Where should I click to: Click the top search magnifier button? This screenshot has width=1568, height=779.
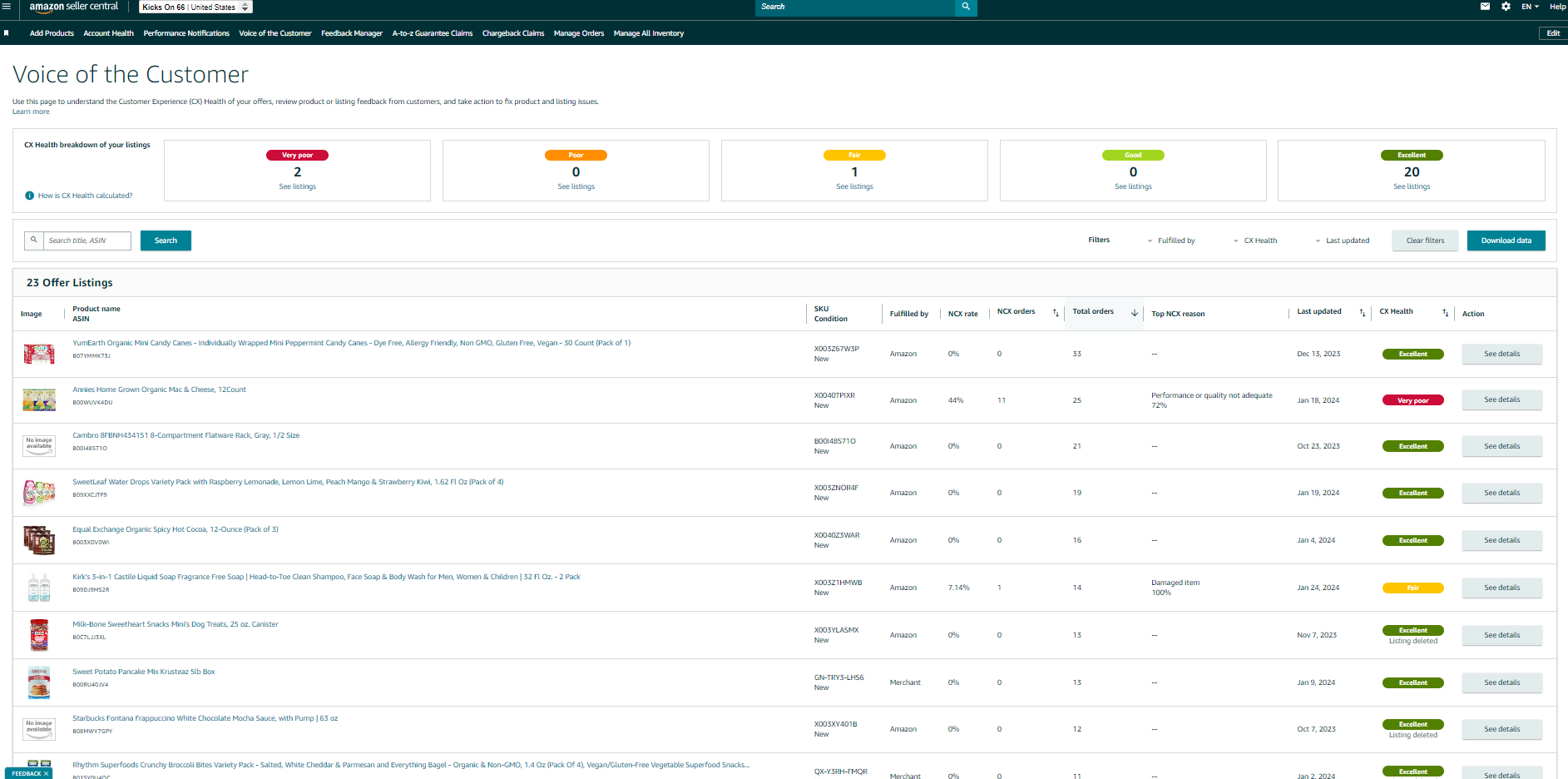(x=966, y=7)
